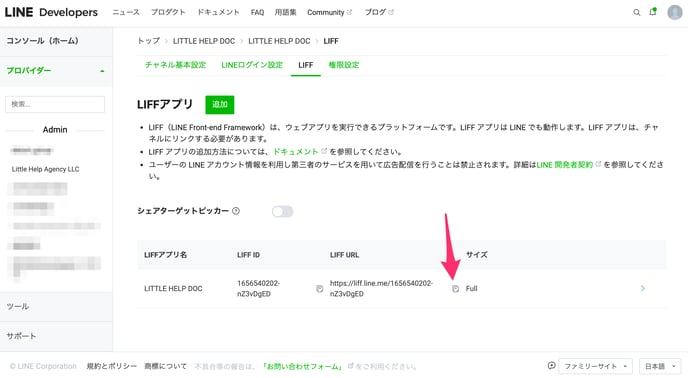688x378 pixels.
Task: Open the ニュース menu
Action: (x=126, y=12)
